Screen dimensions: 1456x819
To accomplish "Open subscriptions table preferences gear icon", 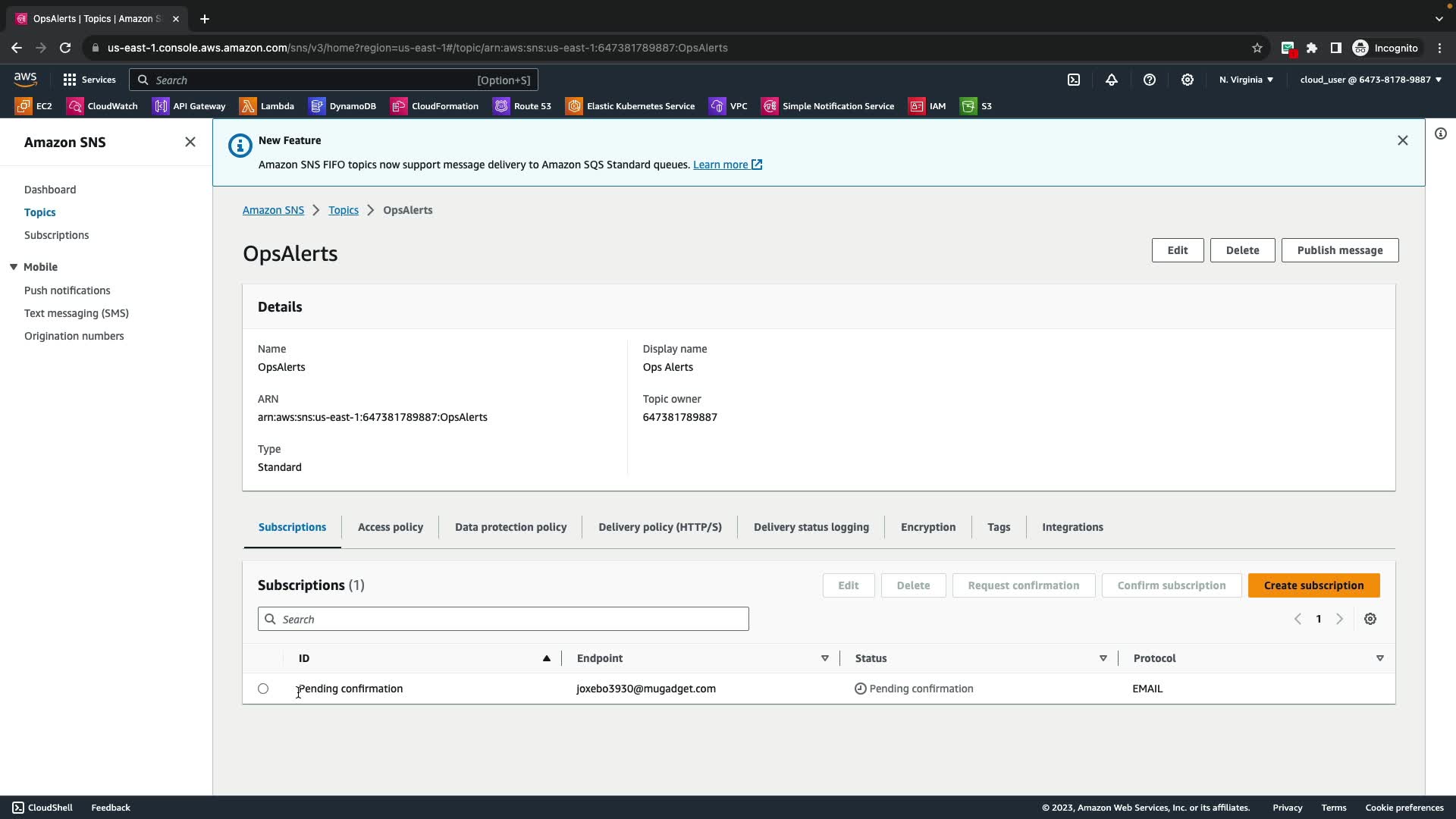I will 1370,619.
